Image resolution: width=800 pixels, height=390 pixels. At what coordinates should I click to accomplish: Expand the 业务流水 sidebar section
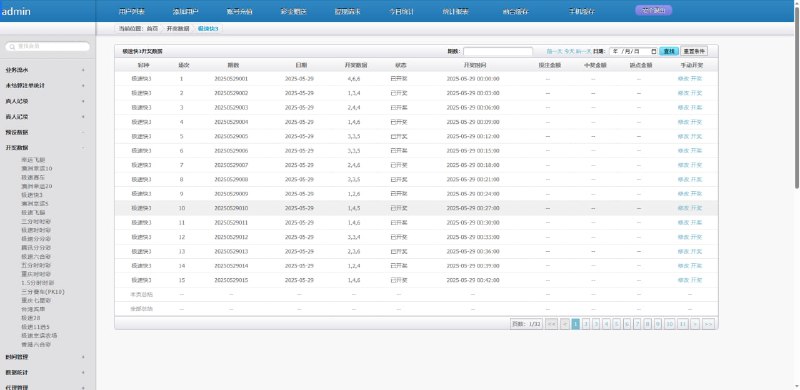coord(47,70)
